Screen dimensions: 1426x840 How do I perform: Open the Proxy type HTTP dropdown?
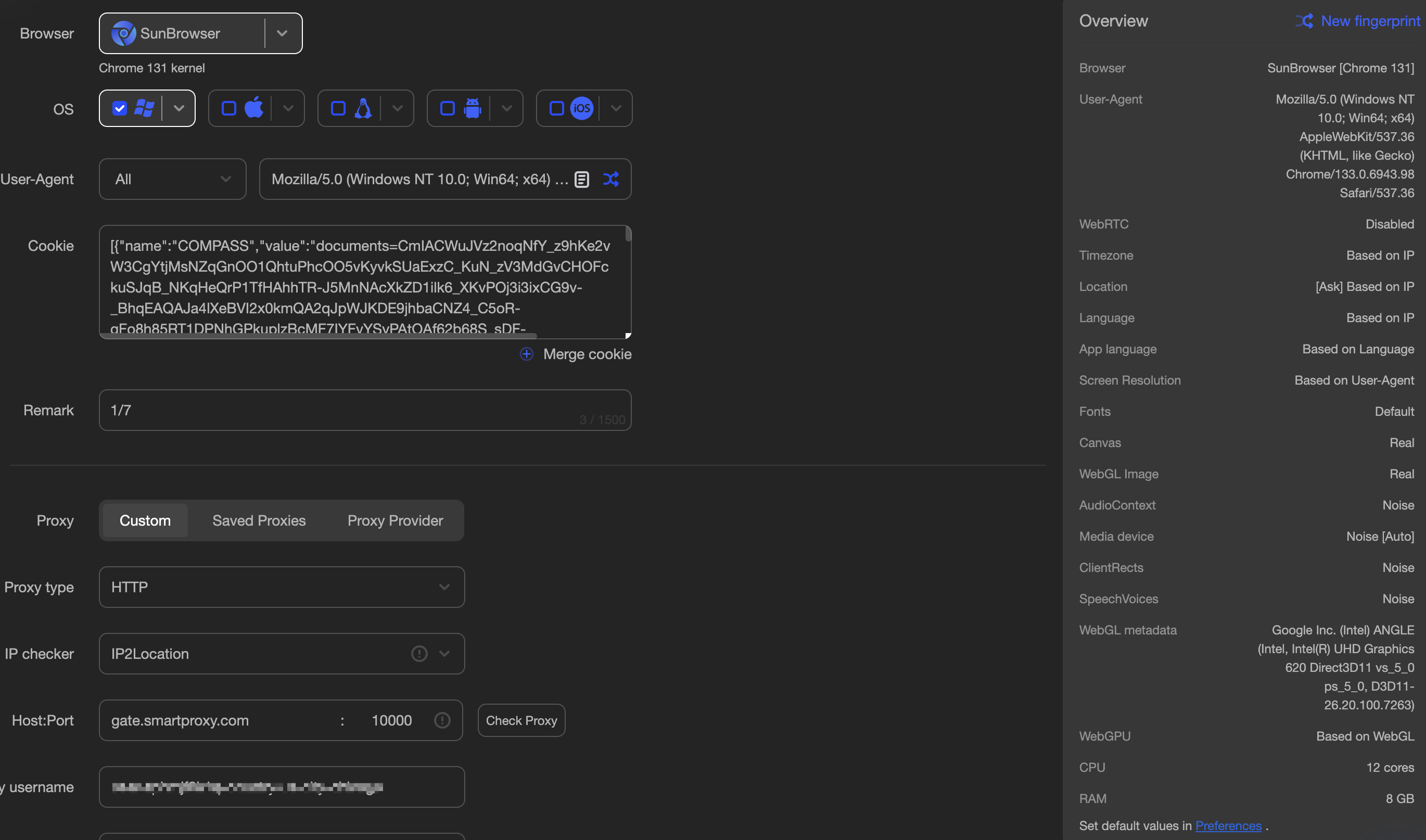[282, 587]
